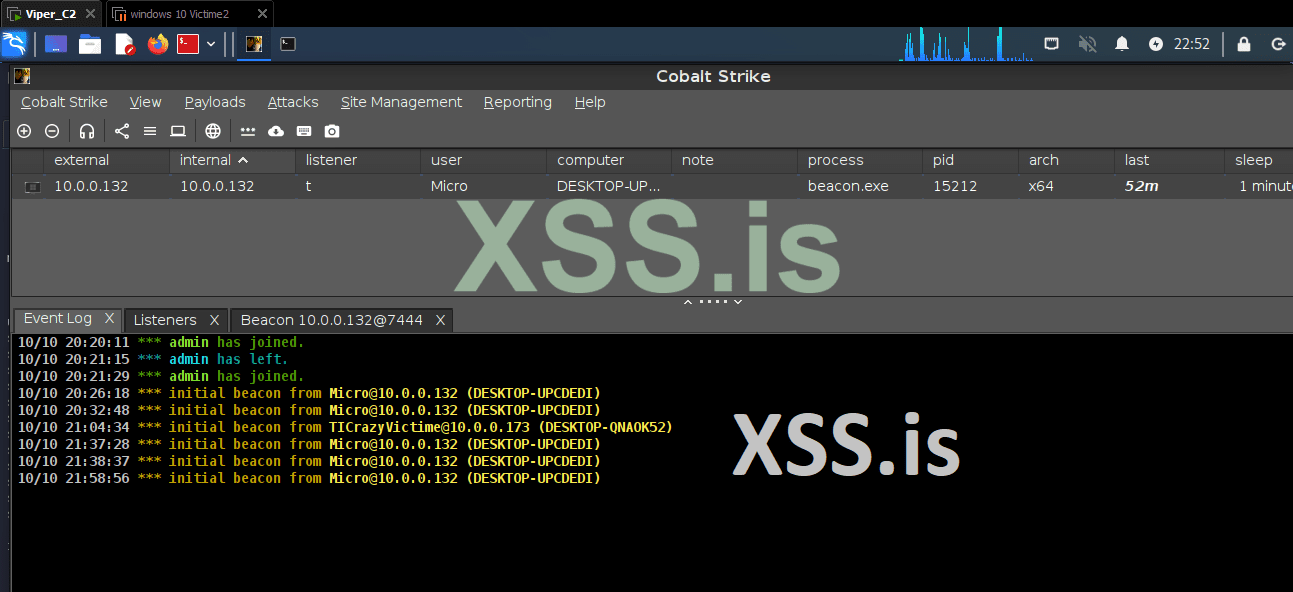
Task: Launch the file manager from the panel
Action: [x=90, y=44]
